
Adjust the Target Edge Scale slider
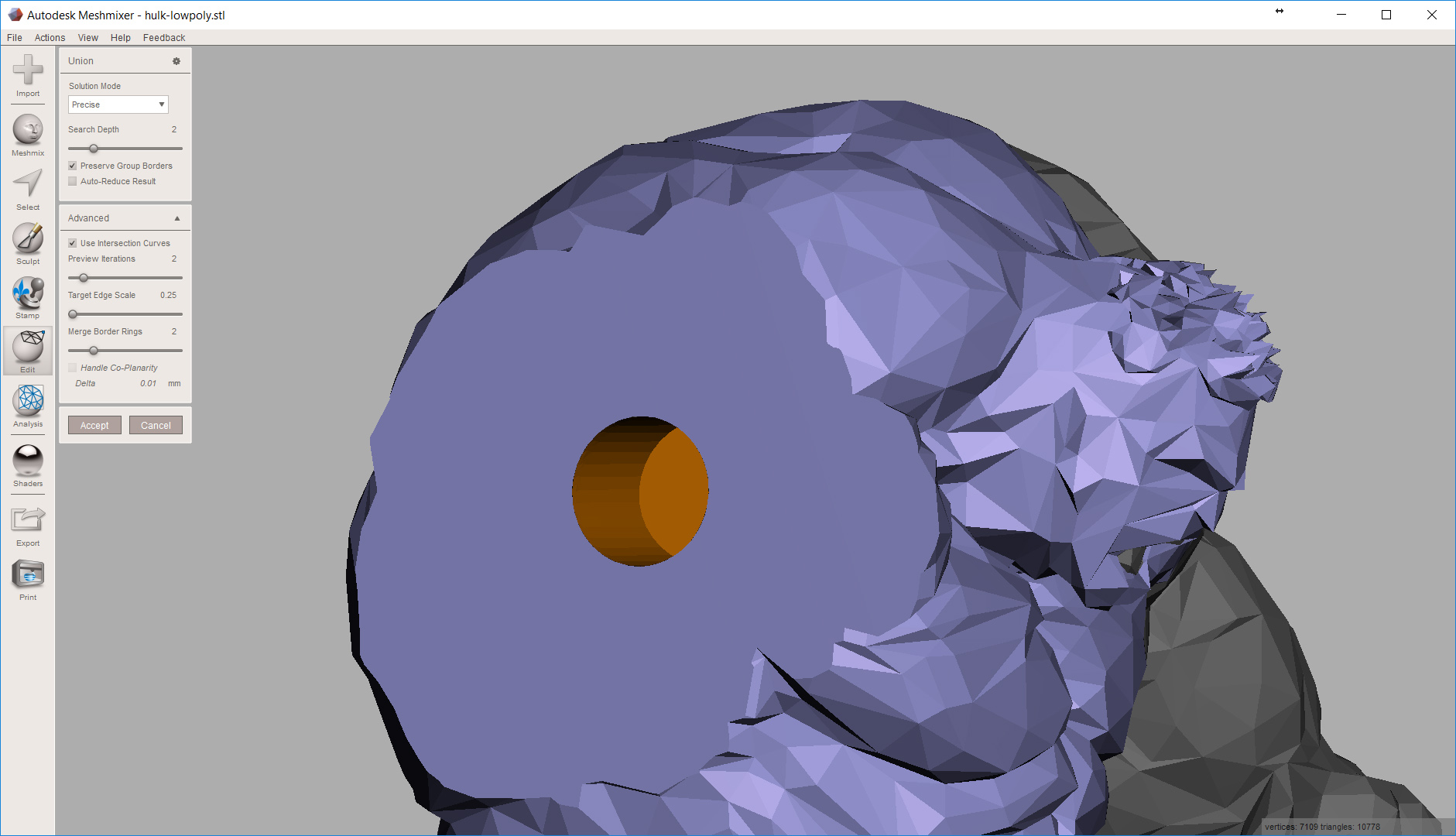point(73,314)
